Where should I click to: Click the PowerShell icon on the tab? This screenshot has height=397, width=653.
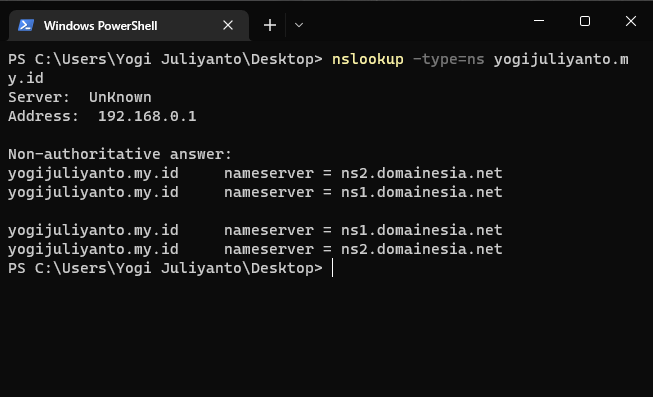pos(25,25)
